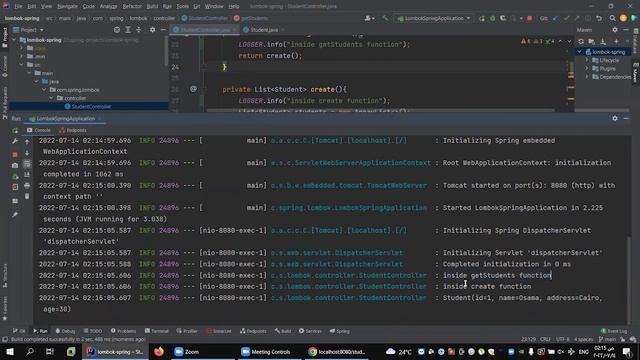Click select opened file icon in Project panel
The width and height of the screenshot is (640, 360).
(117, 30)
